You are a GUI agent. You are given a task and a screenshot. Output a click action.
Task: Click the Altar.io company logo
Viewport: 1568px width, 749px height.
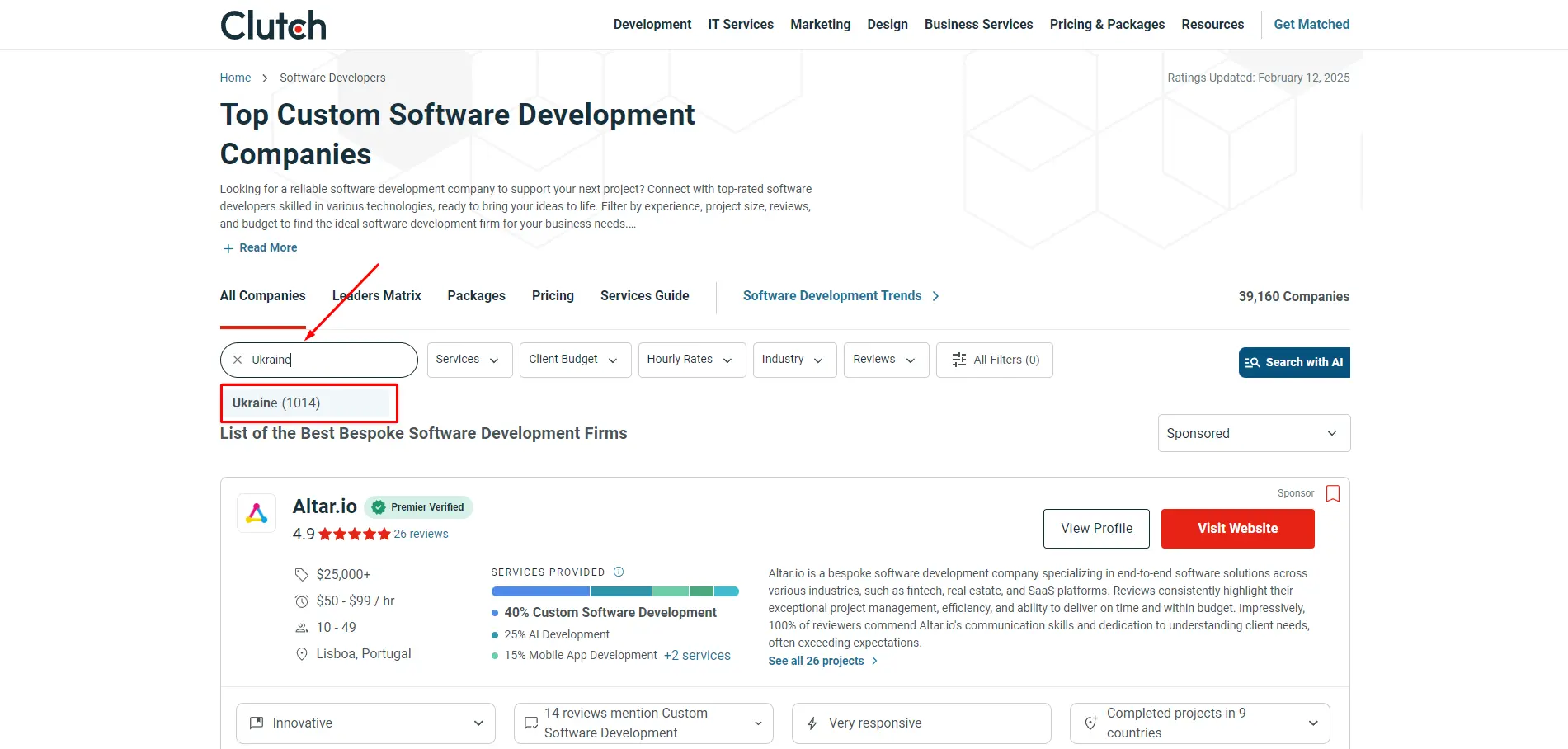[257, 513]
